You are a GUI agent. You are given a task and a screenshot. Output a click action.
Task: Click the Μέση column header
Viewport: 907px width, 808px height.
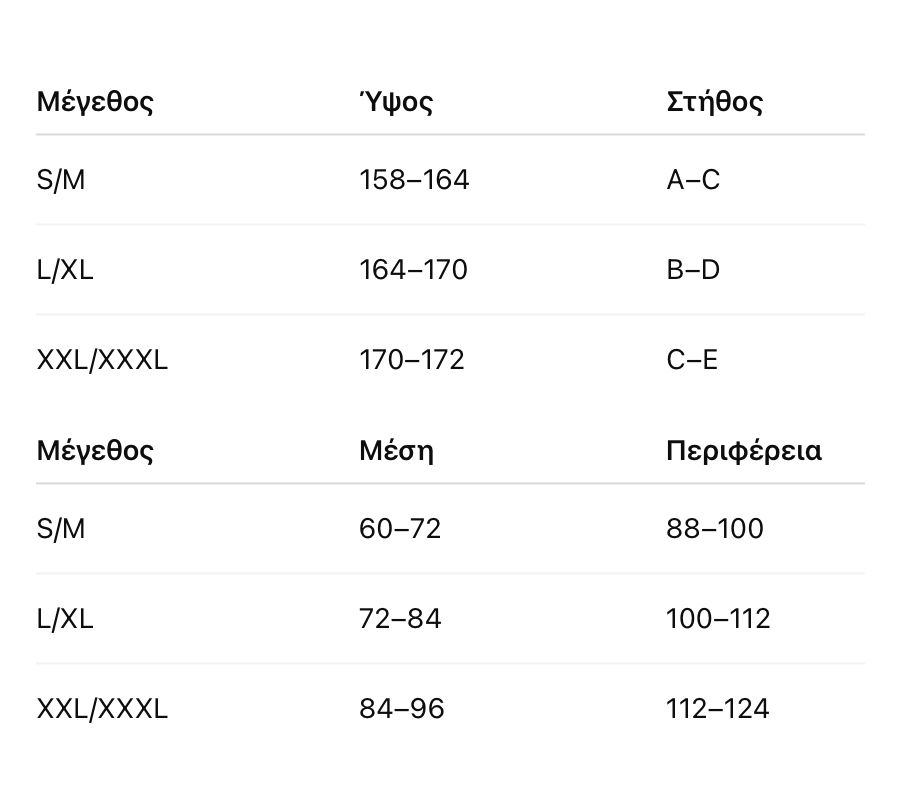pyautogui.click(x=396, y=451)
